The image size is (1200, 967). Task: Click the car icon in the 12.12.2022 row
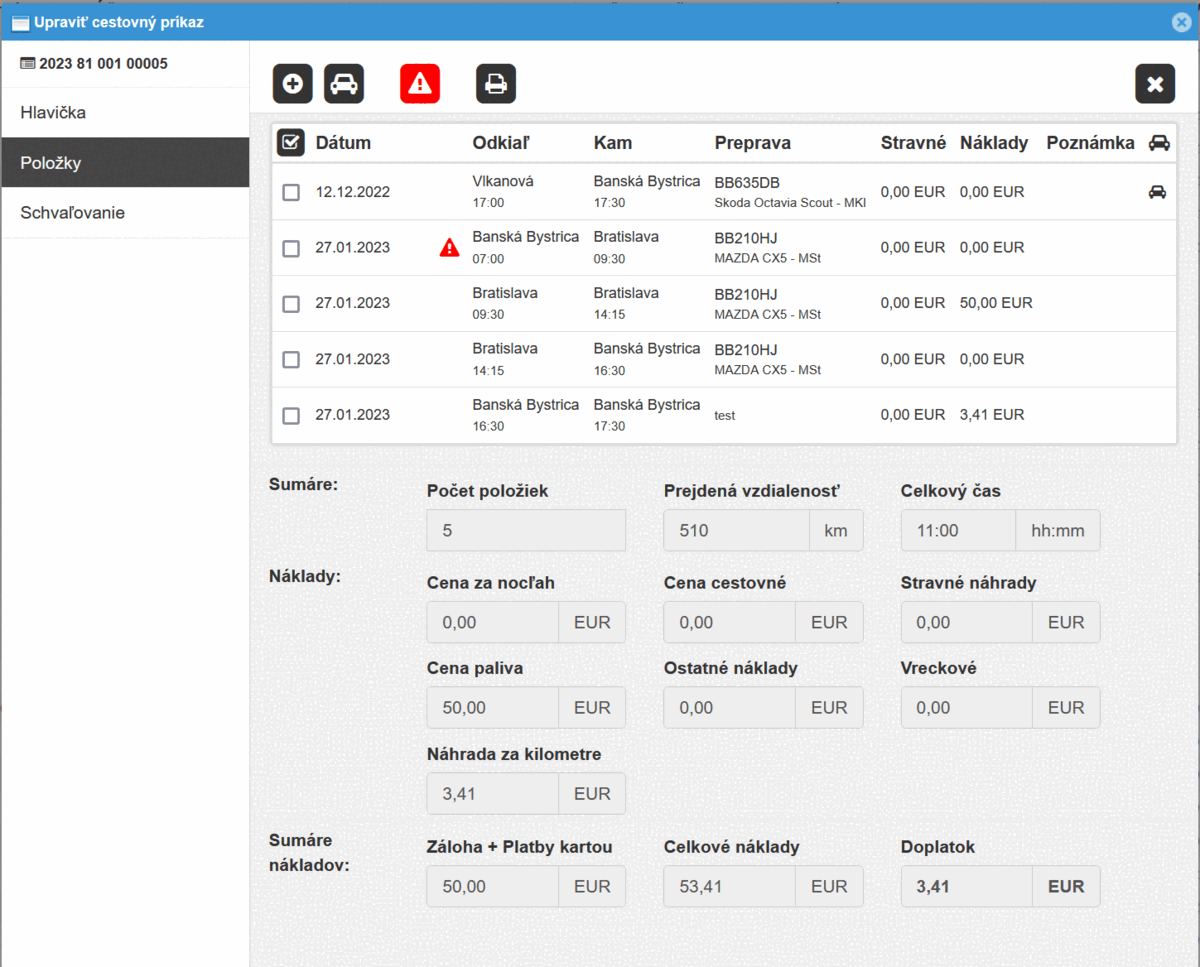click(x=1157, y=192)
